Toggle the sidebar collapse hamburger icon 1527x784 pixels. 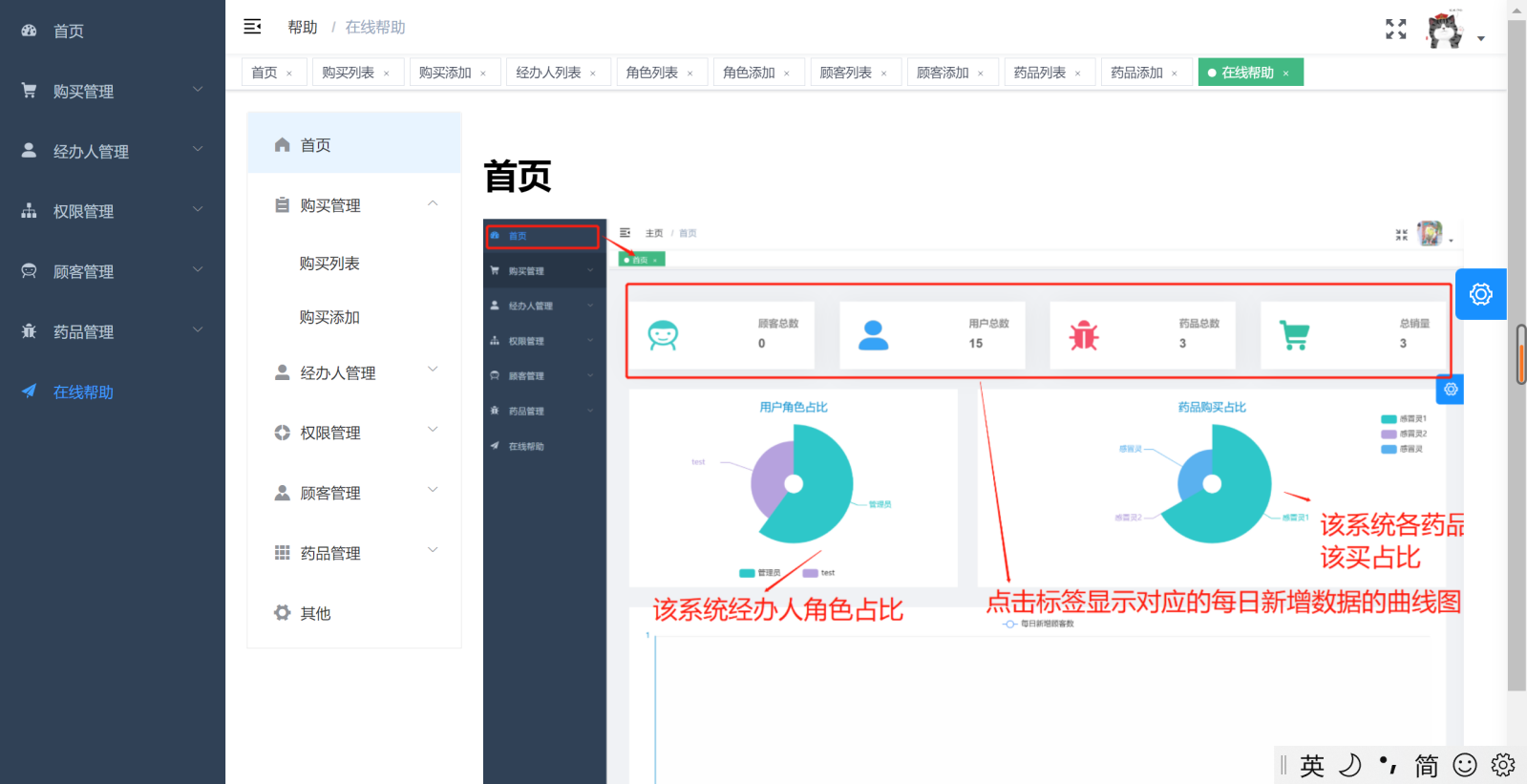(x=252, y=27)
